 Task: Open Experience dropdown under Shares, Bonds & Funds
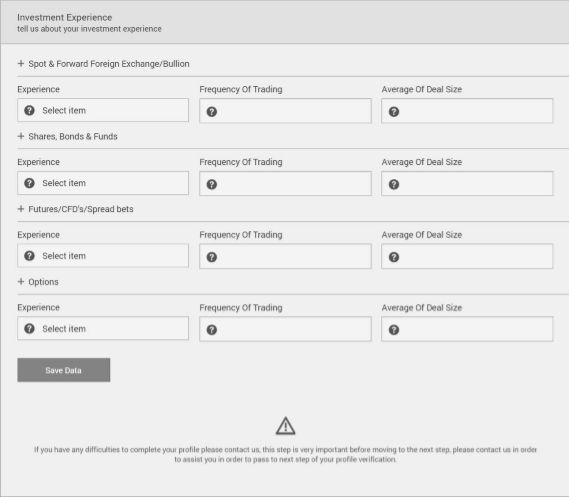pyautogui.click(x=103, y=183)
